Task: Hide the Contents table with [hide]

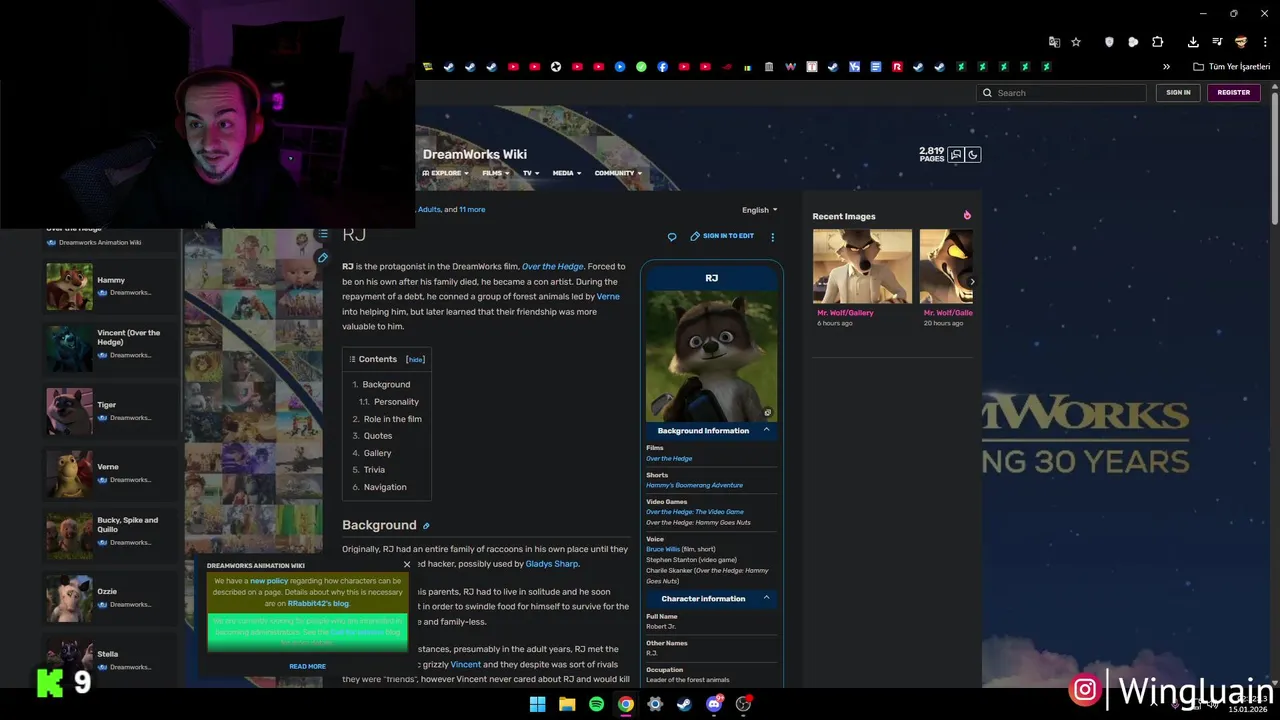Action: 415,360
